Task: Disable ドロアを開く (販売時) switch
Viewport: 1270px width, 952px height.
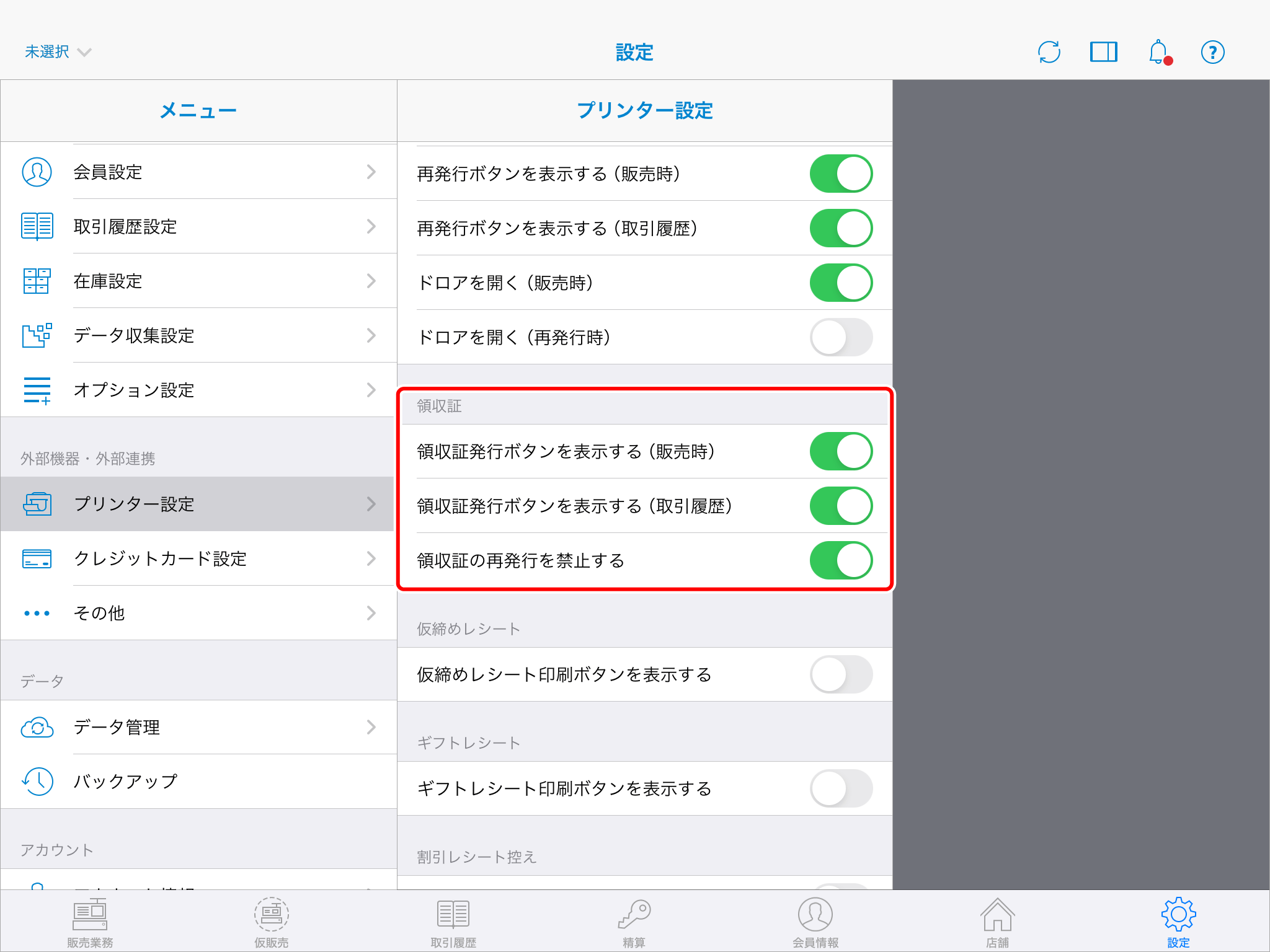Action: [x=841, y=283]
